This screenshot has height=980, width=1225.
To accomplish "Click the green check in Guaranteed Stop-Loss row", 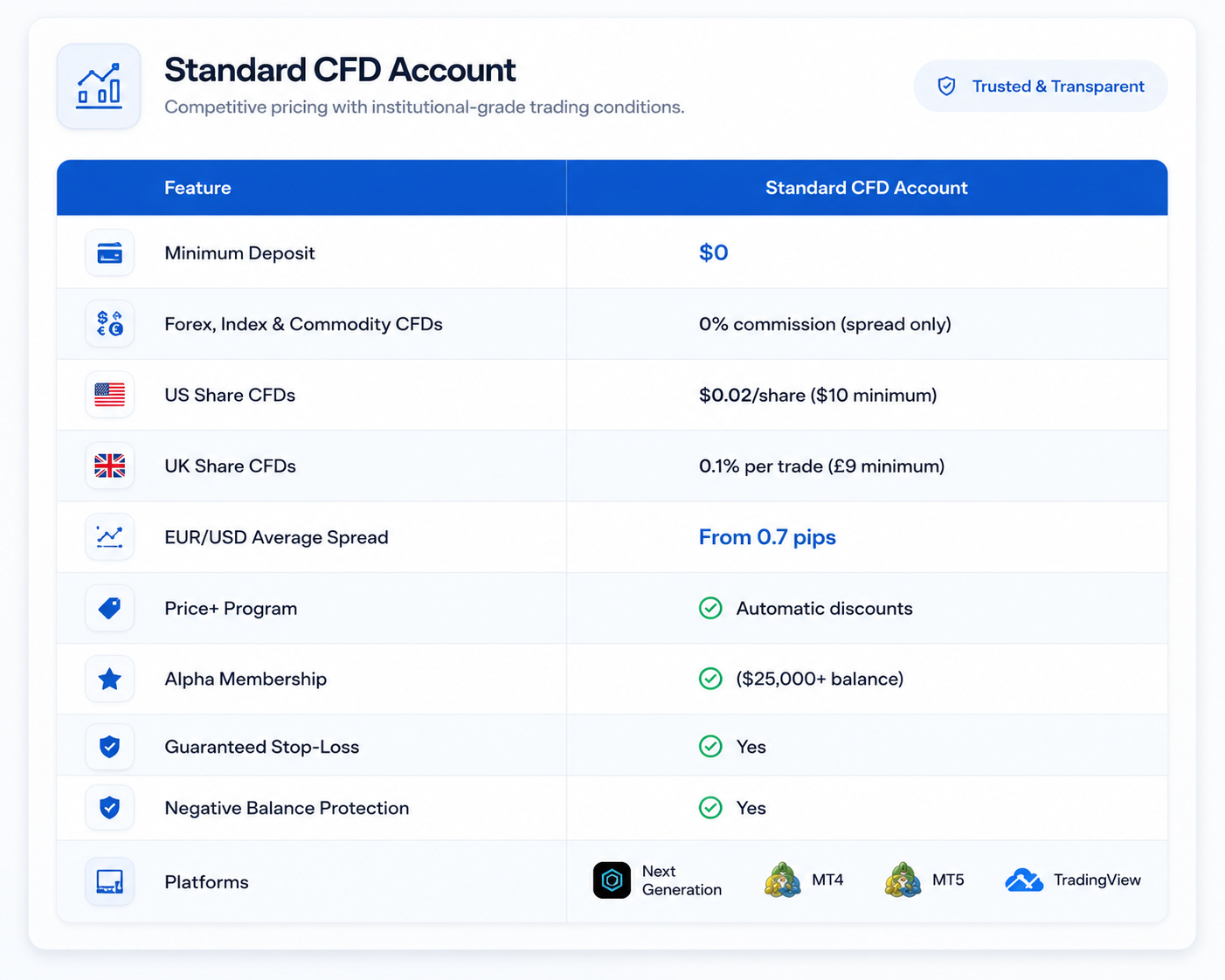I will coord(710,746).
